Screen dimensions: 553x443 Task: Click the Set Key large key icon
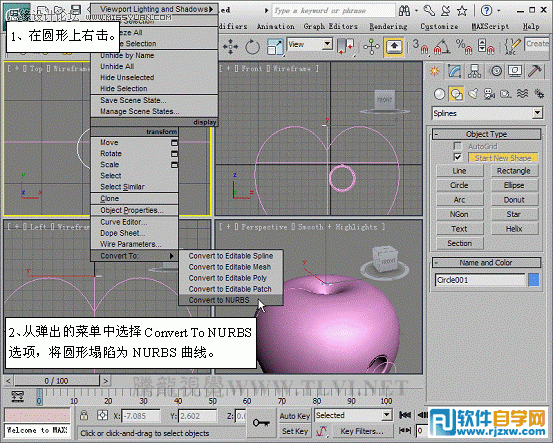point(261,423)
